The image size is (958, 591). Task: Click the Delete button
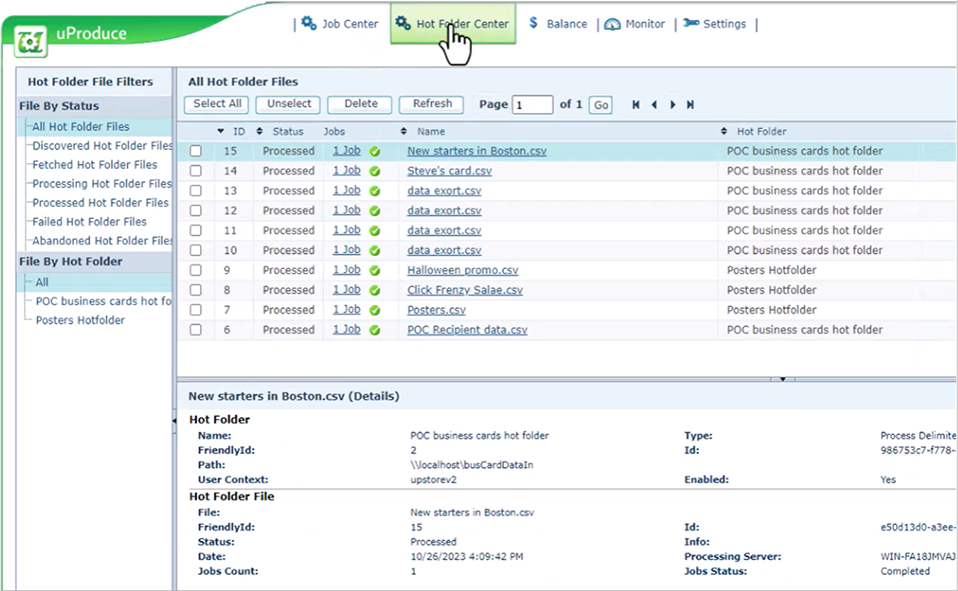tap(360, 105)
